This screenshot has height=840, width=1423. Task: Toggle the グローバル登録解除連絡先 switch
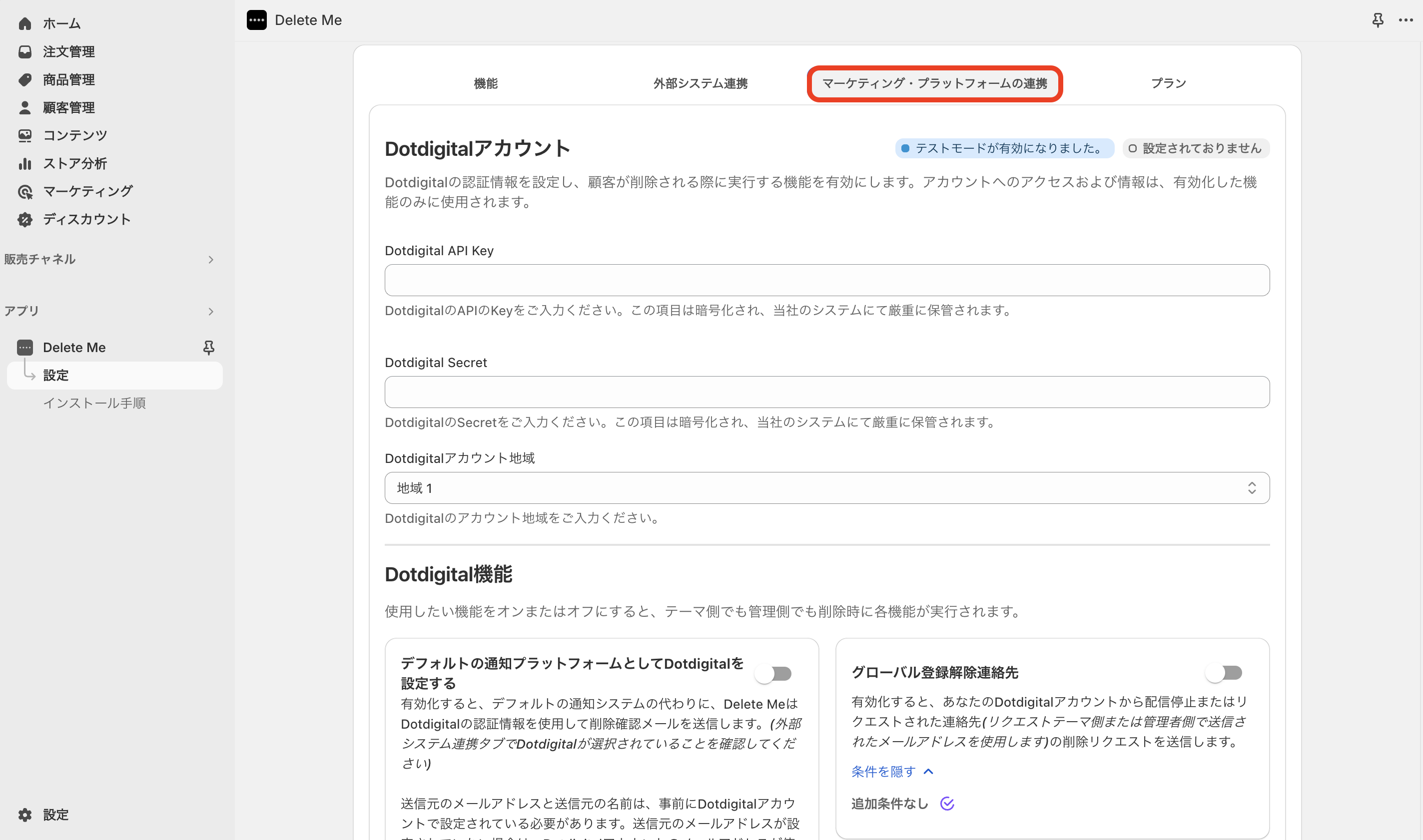pos(1224,673)
